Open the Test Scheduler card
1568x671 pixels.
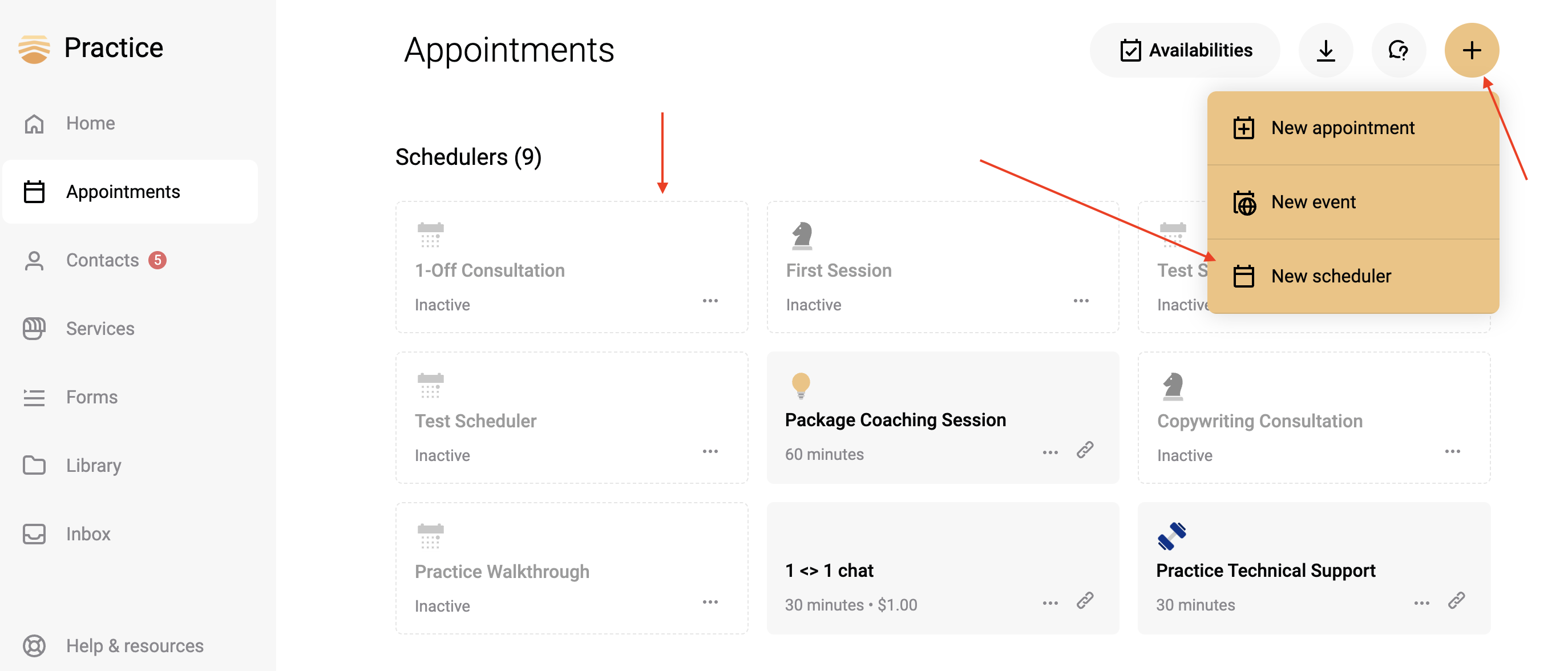(572, 418)
